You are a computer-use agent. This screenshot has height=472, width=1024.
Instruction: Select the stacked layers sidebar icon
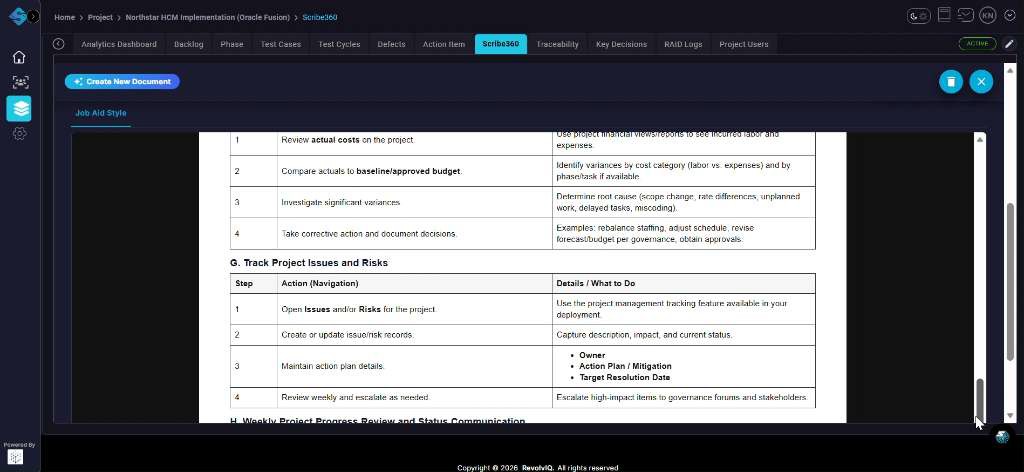19,108
